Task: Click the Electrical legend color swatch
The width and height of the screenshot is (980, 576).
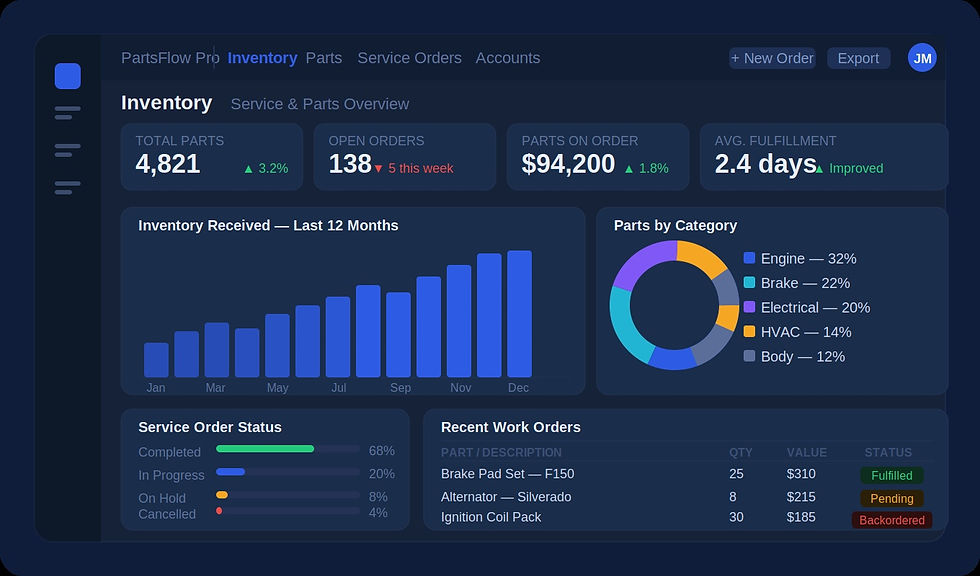Action: [x=749, y=307]
